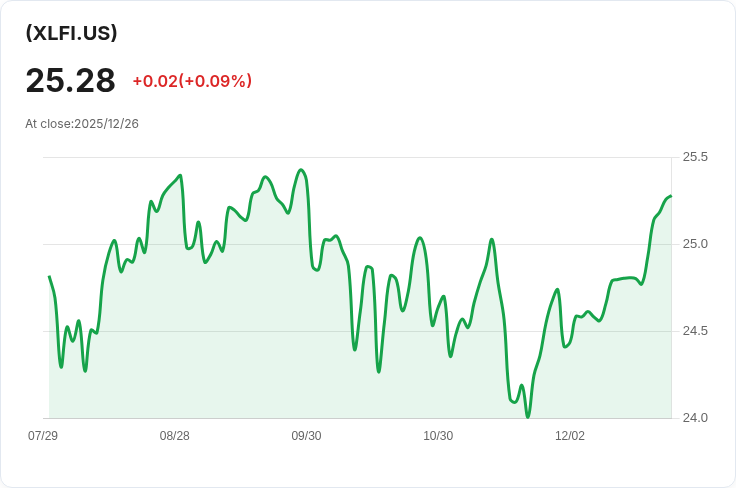This screenshot has height=488, width=736.
Task: Click the At close:2025/12/26 date label
Action: (82, 123)
